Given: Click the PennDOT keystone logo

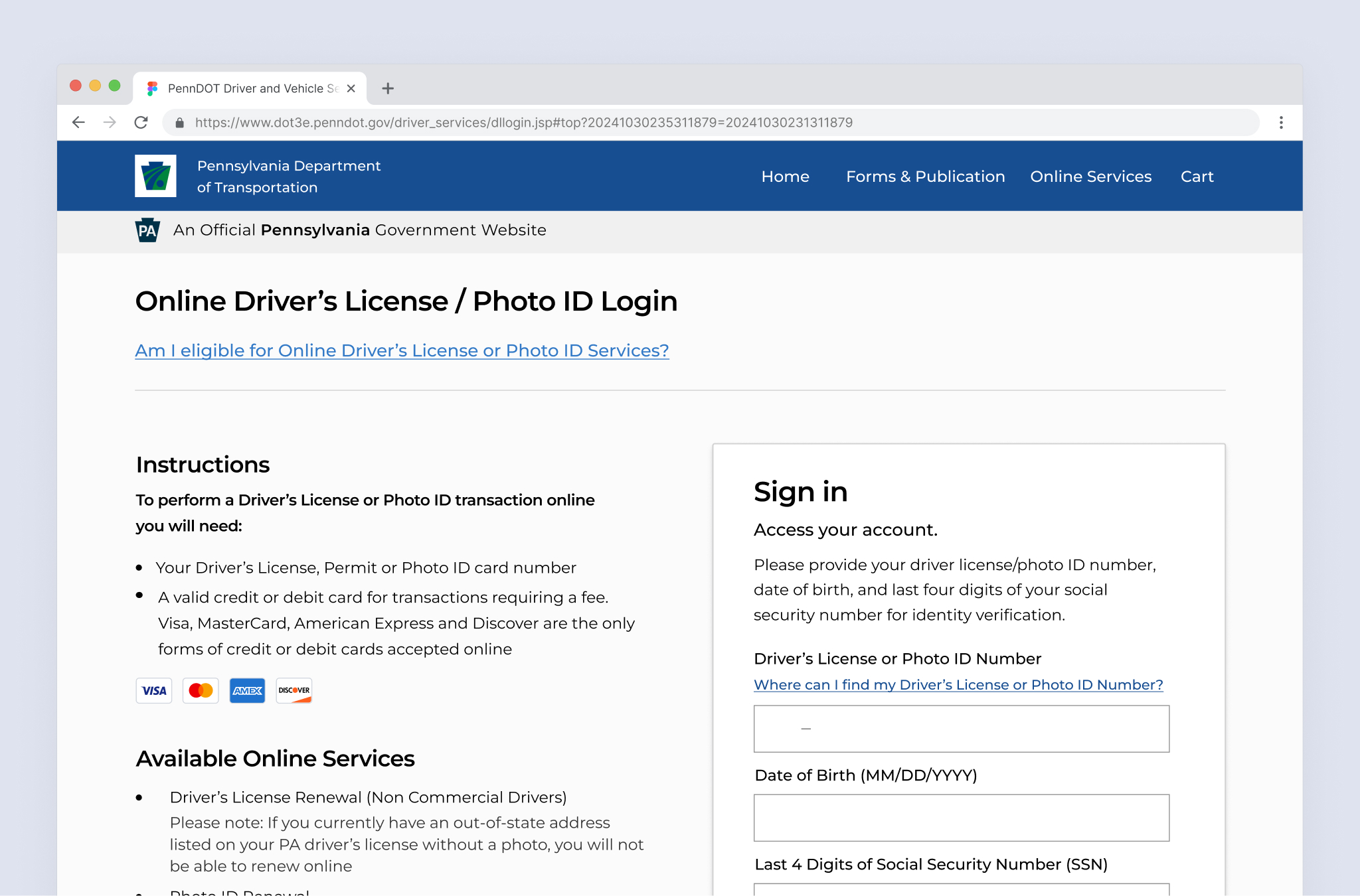Looking at the screenshot, I should pos(155,176).
